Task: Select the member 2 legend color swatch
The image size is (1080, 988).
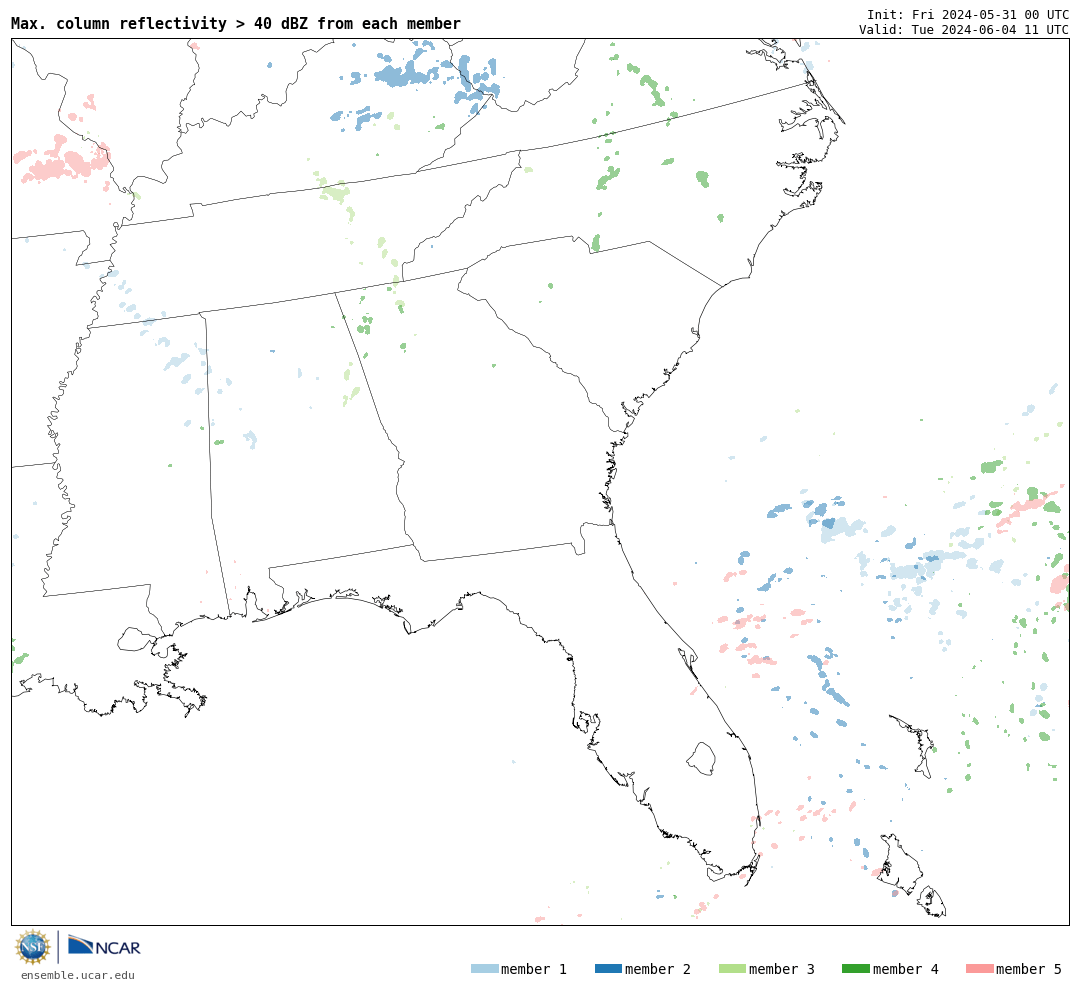Action: tap(608, 969)
